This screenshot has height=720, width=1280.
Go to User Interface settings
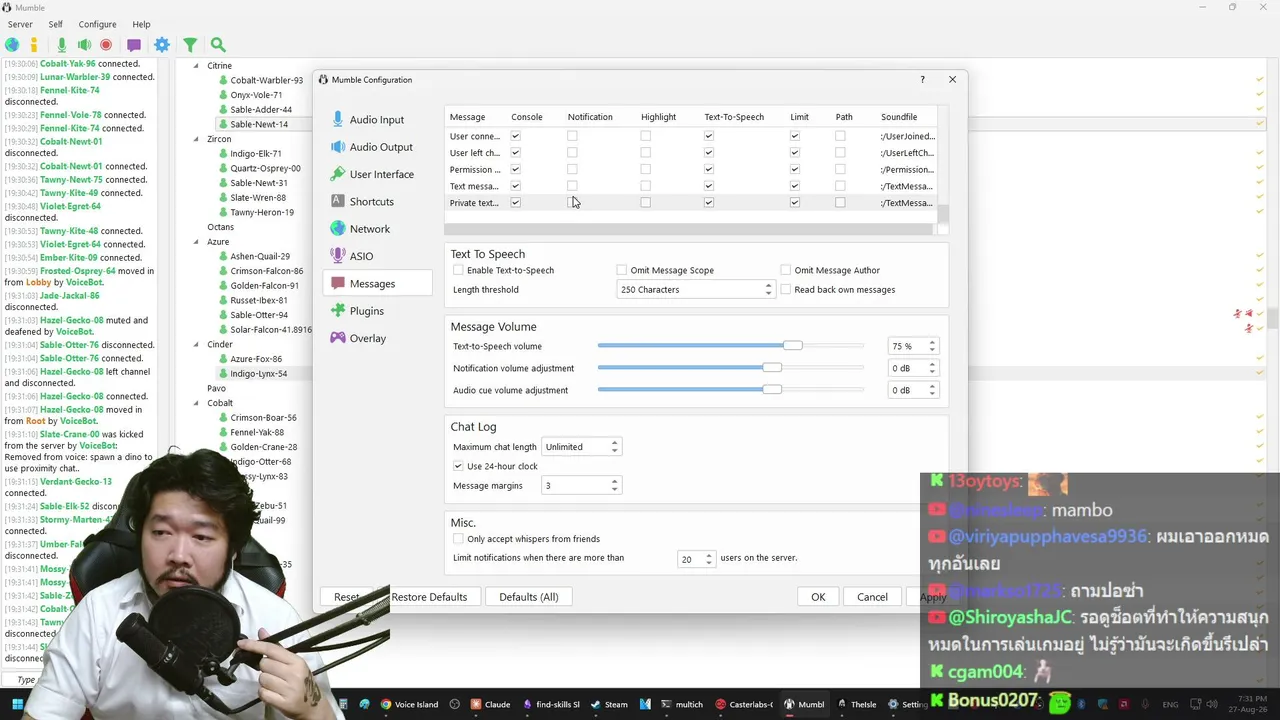[x=377, y=174]
